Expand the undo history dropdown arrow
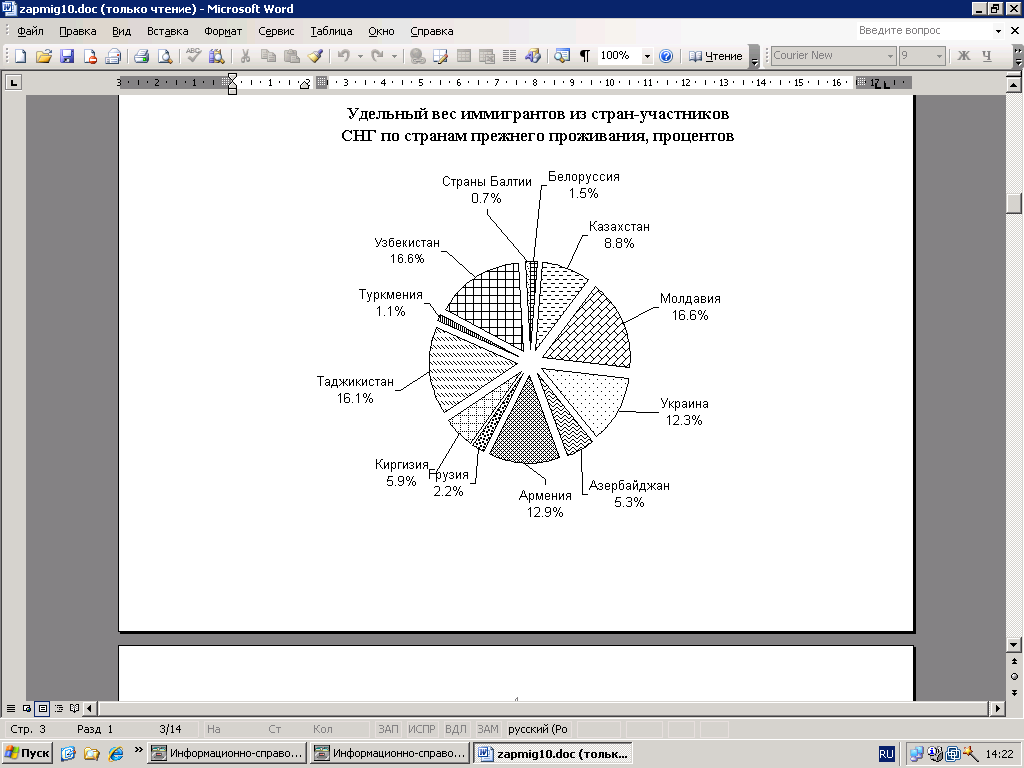 (360, 56)
